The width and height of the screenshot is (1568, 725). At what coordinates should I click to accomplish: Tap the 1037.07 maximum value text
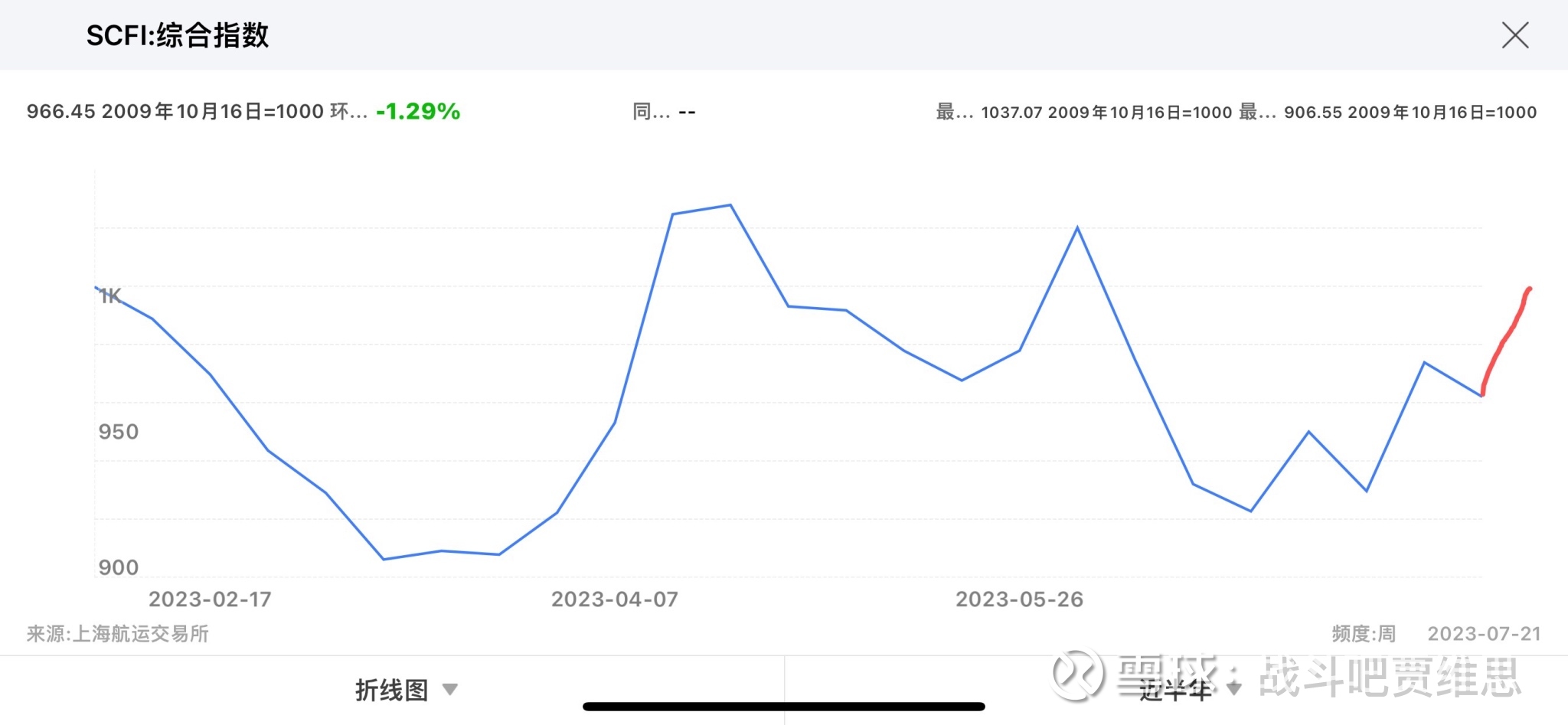pyautogui.click(x=1011, y=113)
